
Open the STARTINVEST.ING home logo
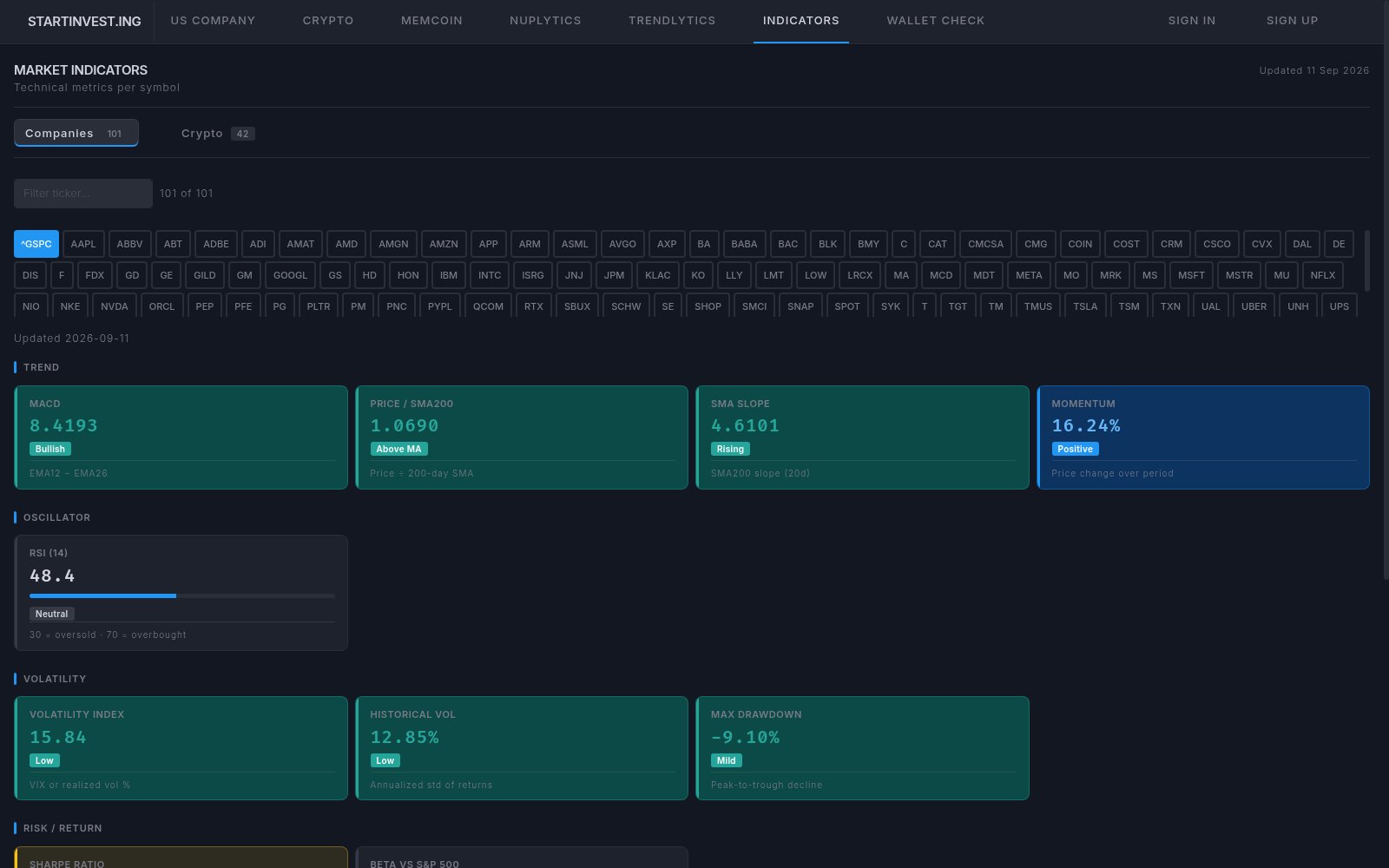click(x=84, y=21)
